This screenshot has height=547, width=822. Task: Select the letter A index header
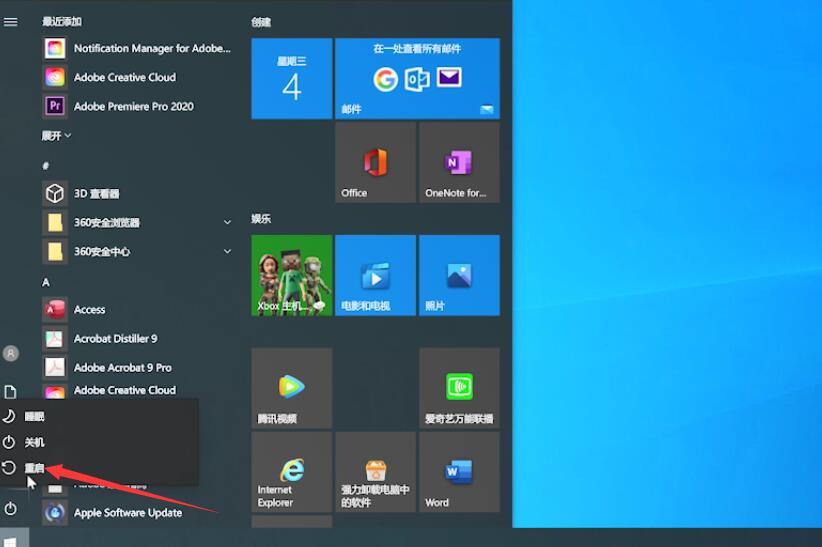coord(46,282)
